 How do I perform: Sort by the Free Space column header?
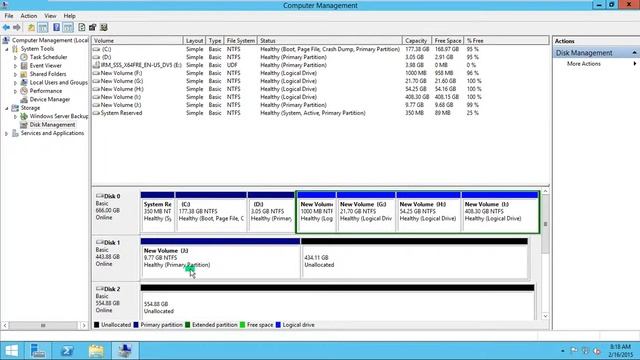click(447, 41)
